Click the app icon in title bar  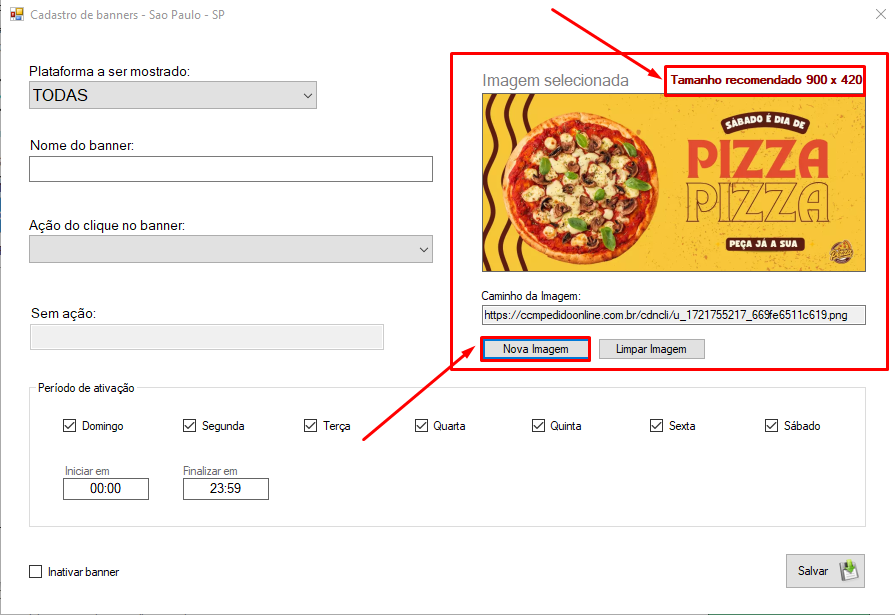pyautogui.click(x=16, y=16)
